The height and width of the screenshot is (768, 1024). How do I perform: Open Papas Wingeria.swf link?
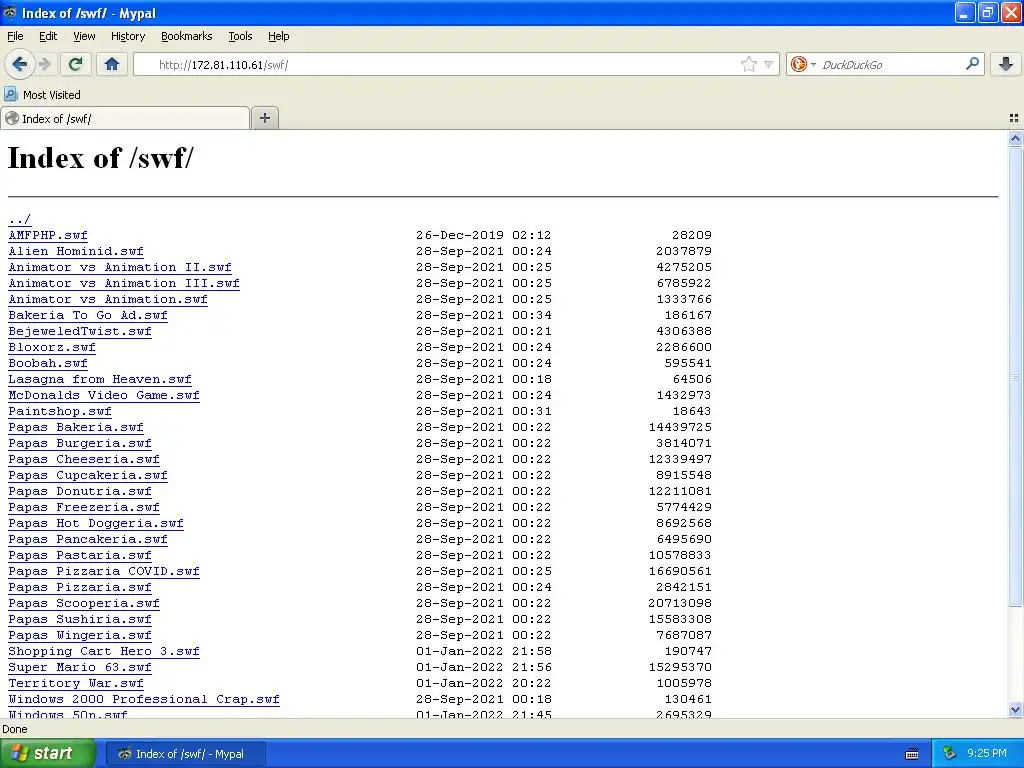[80, 635]
